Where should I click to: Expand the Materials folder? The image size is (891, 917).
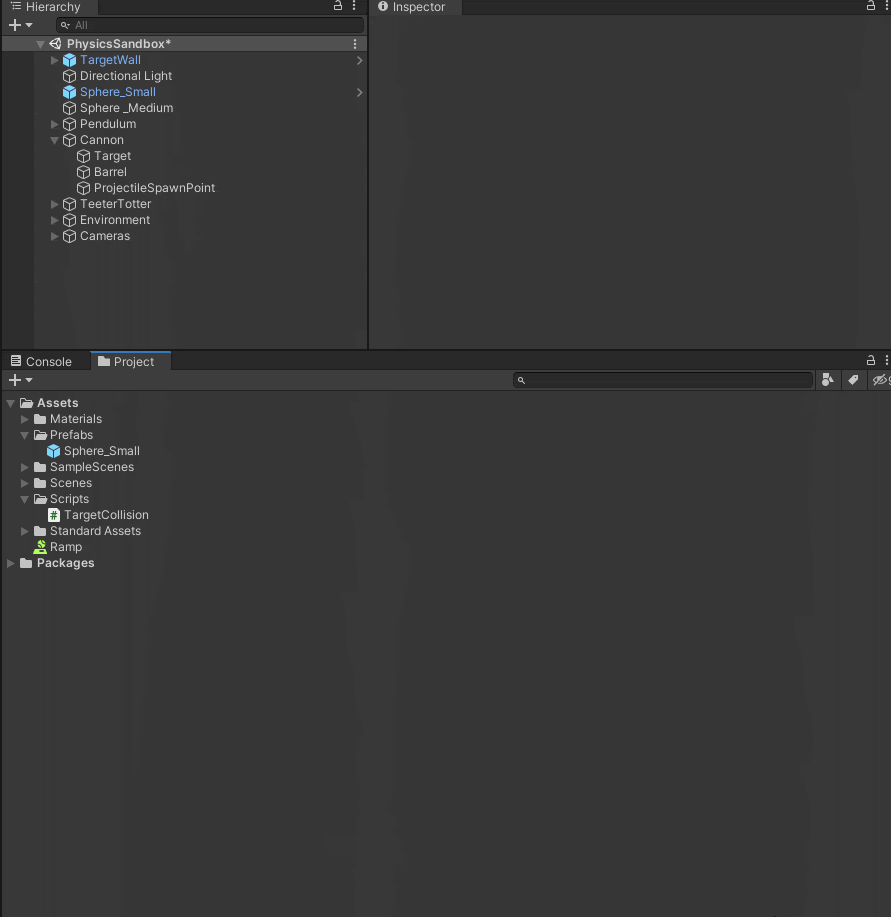[25, 419]
